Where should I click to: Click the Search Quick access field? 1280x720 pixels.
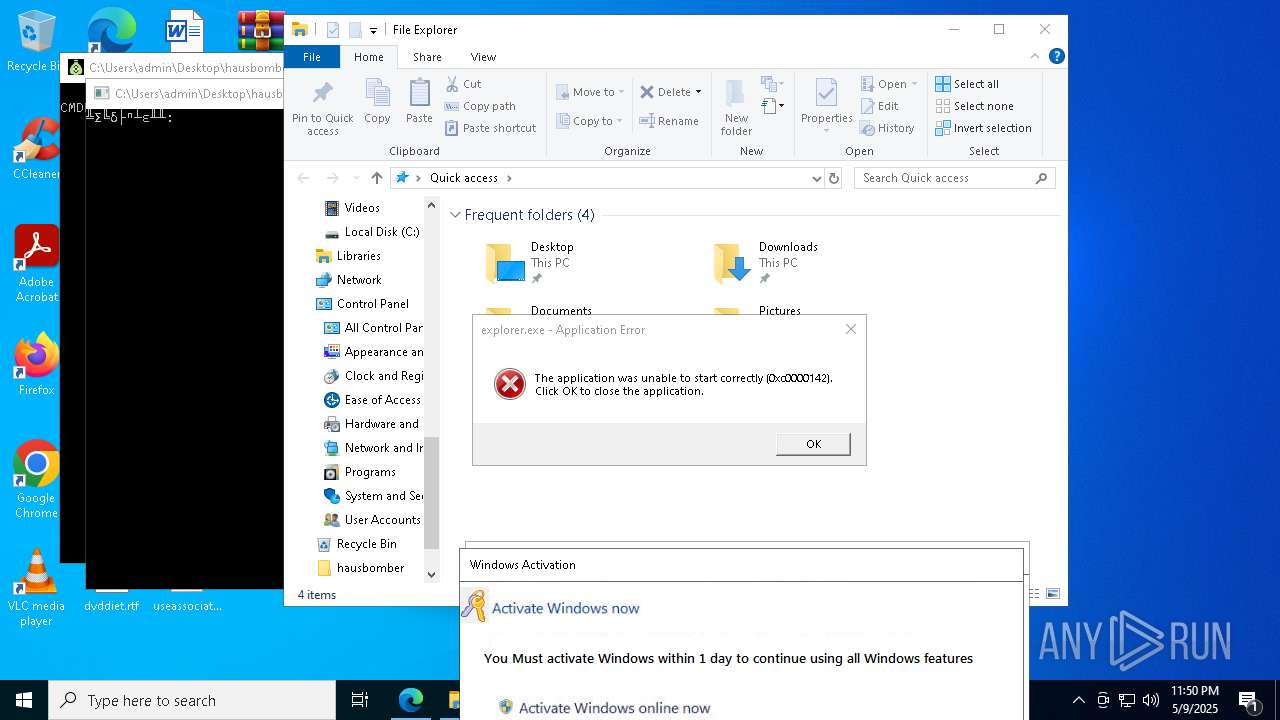[954, 178]
